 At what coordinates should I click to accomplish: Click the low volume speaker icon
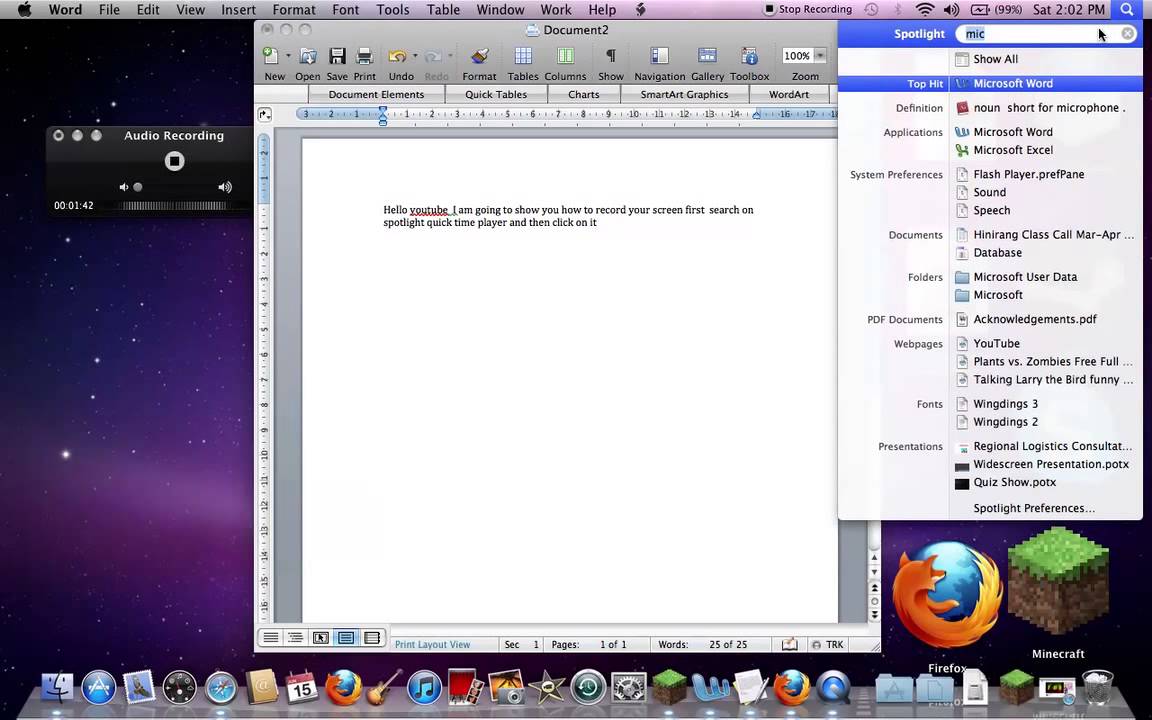pyautogui.click(x=123, y=187)
